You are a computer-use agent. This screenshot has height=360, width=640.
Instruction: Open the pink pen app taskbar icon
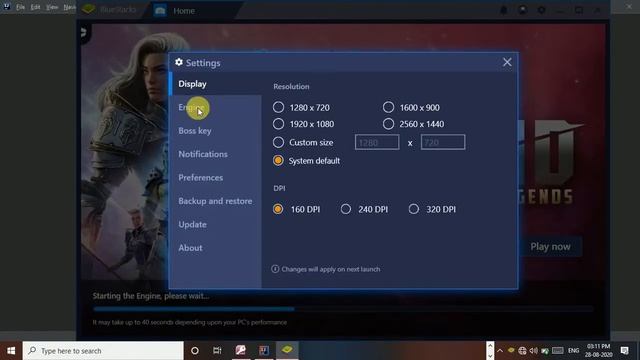(x=240, y=350)
